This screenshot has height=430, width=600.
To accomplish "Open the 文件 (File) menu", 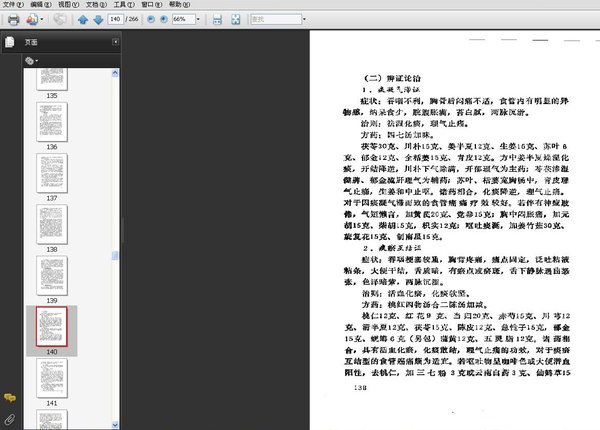I will click(13, 4).
